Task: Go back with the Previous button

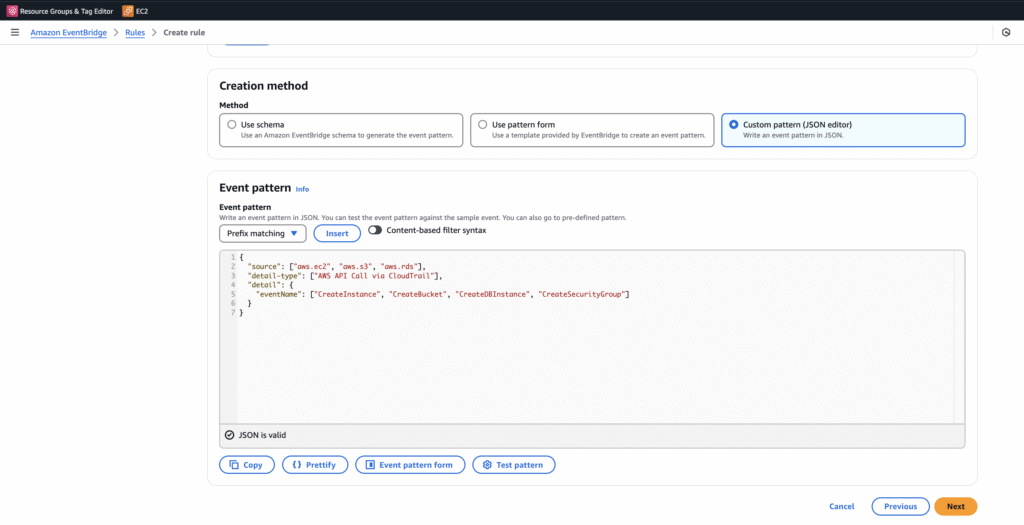Action: [901, 506]
